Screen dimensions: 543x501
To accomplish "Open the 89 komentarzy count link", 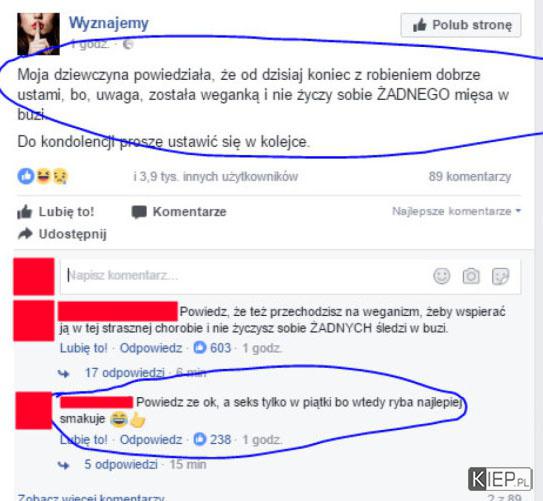I will [x=470, y=177].
